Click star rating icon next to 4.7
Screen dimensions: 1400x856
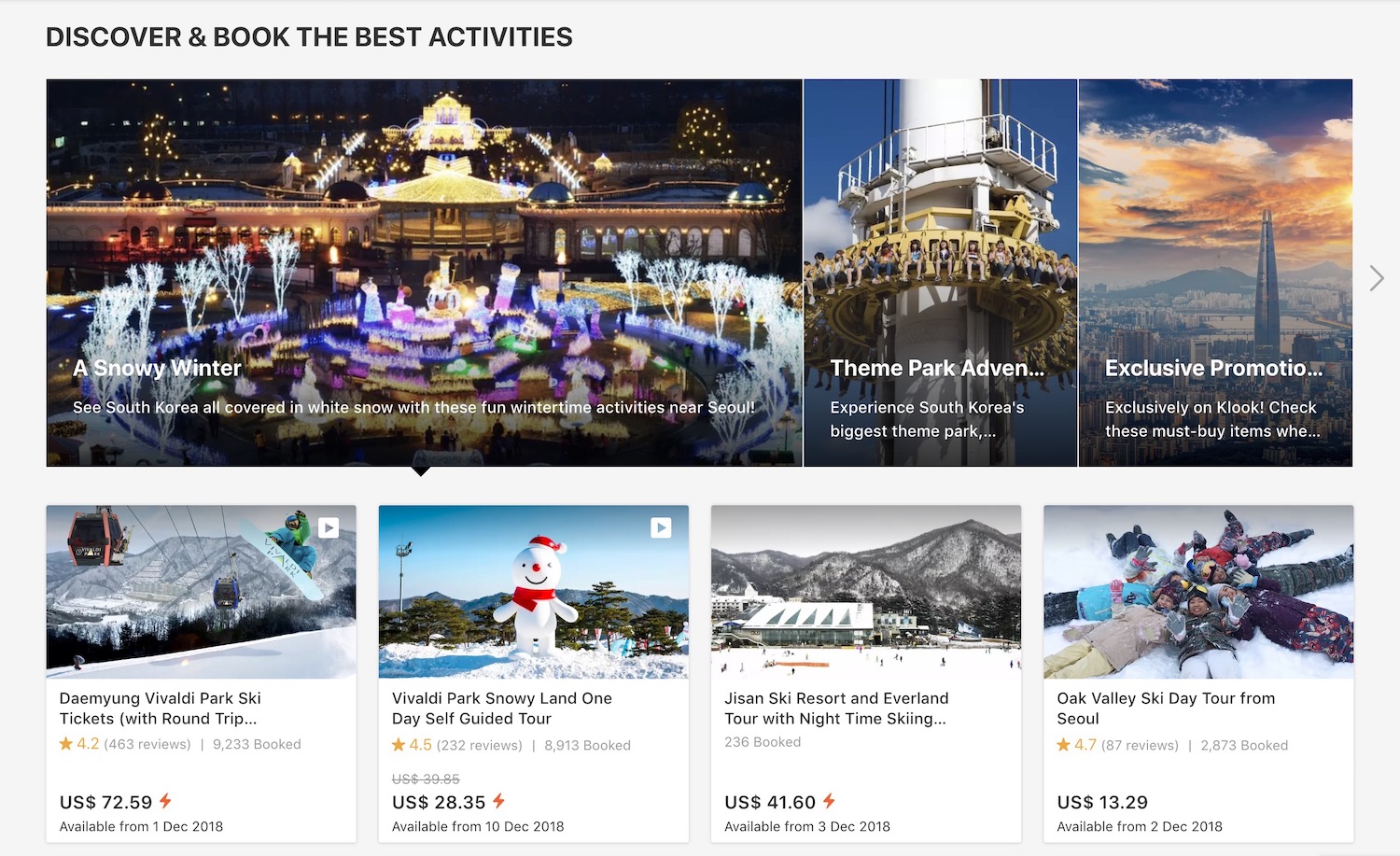click(1064, 745)
